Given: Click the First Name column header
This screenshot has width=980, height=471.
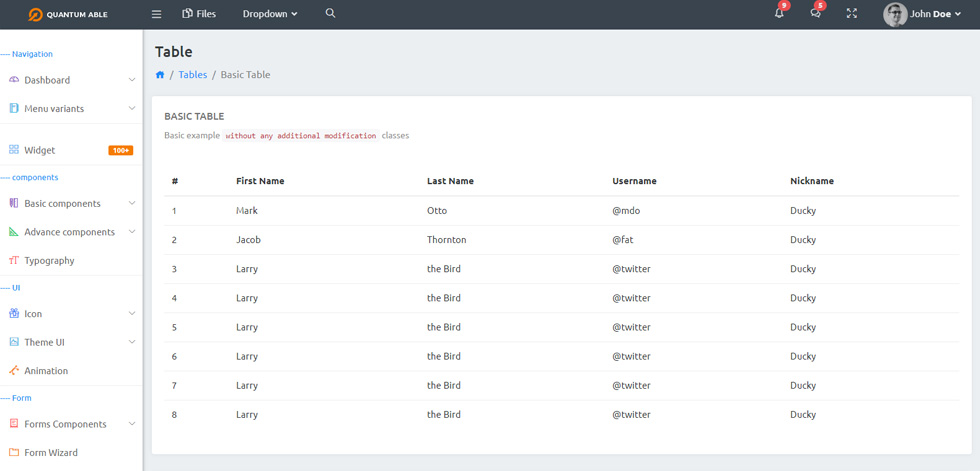Looking at the screenshot, I should (260, 181).
